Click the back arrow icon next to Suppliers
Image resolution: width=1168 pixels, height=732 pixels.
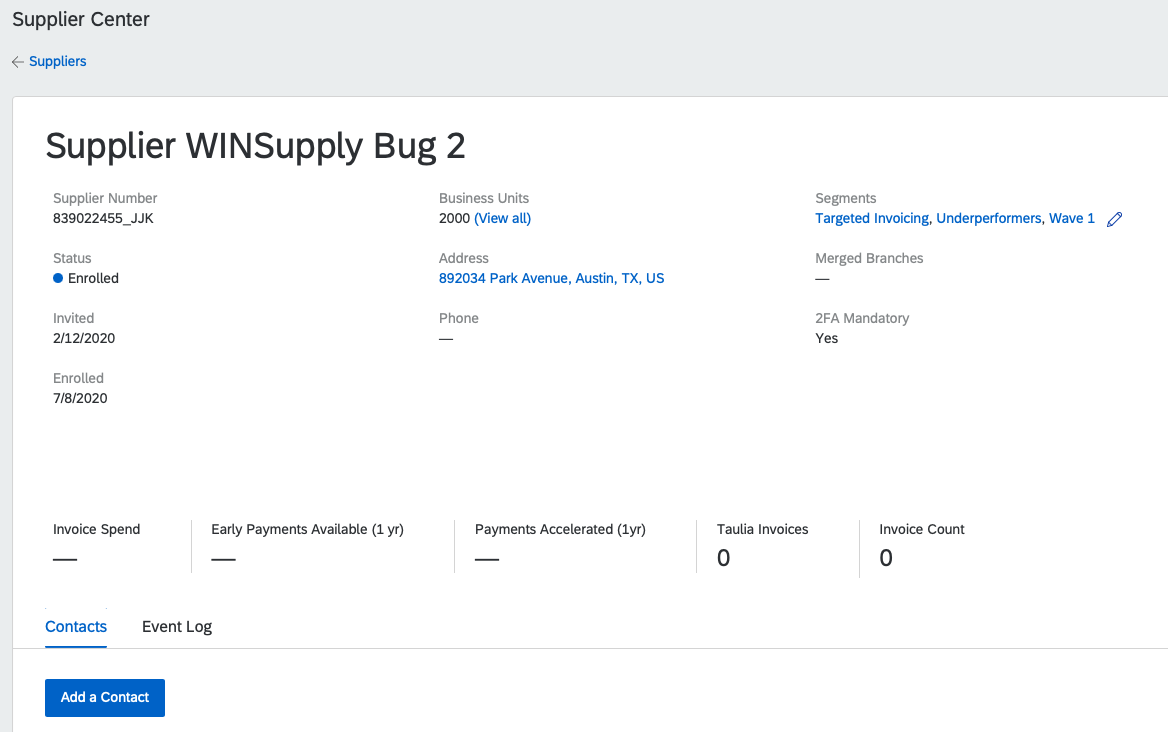[x=18, y=62]
